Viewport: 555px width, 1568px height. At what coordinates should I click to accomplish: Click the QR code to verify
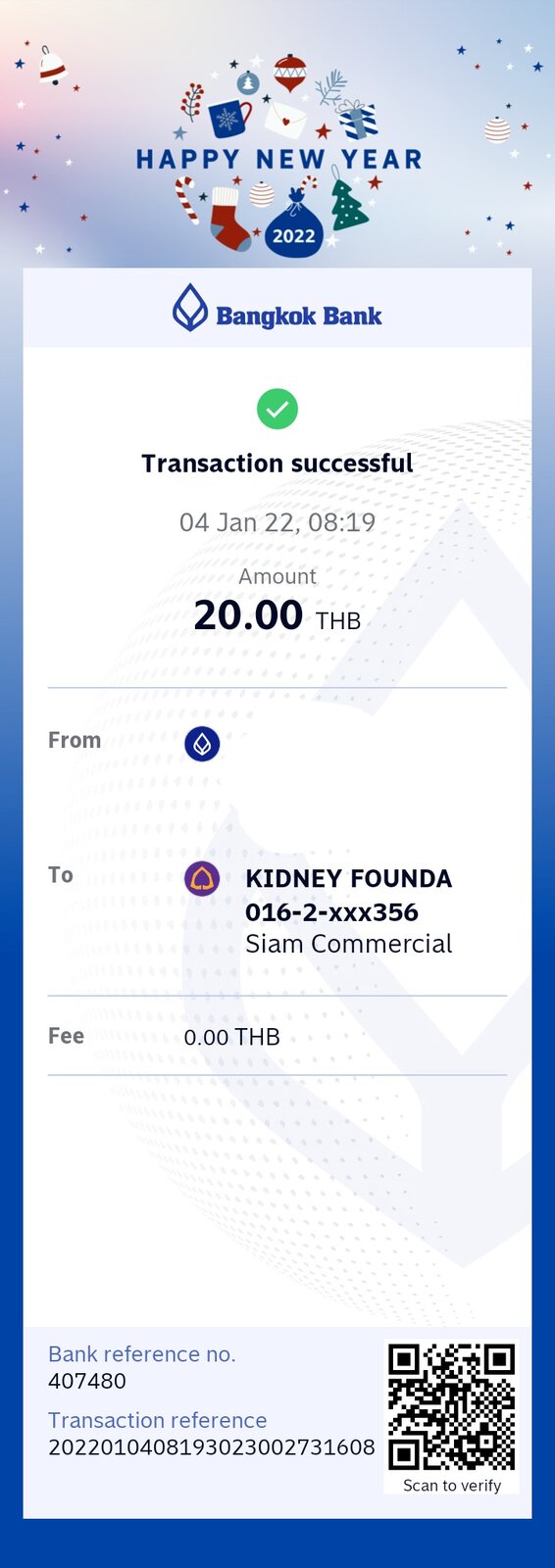[x=452, y=1407]
